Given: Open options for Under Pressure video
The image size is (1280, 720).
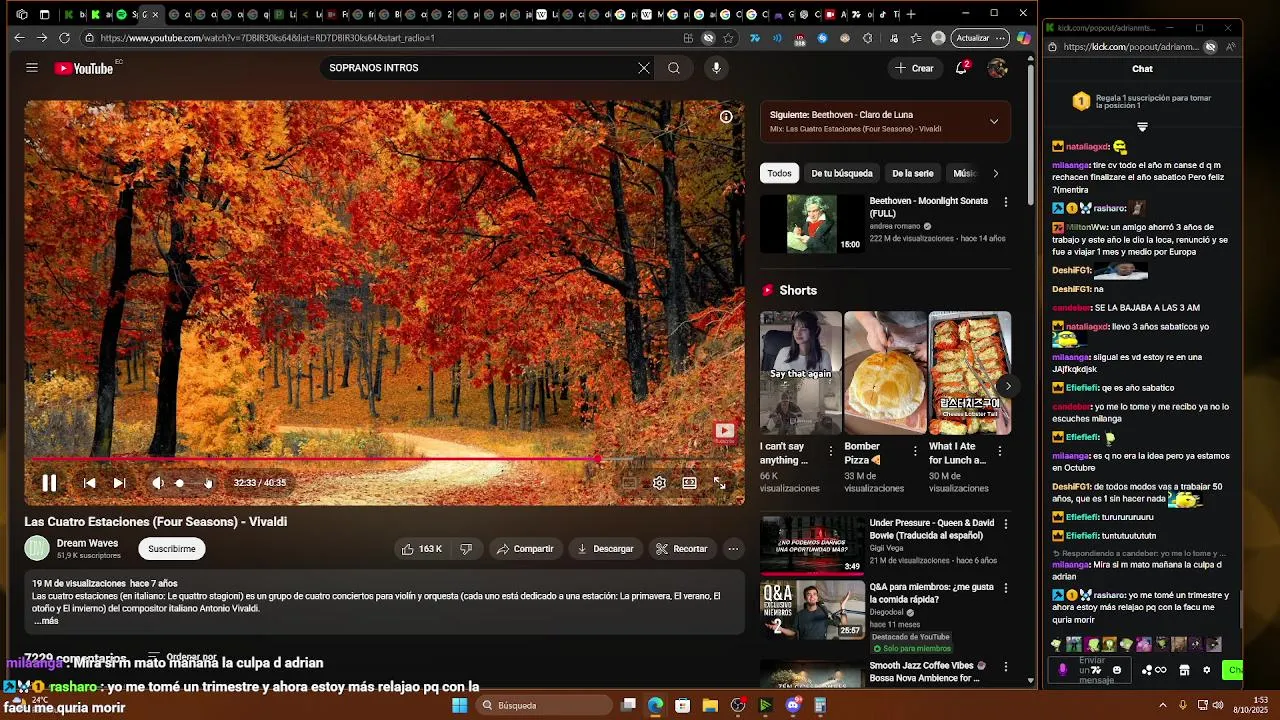Looking at the screenshot, I should (x=1005, y=524).
